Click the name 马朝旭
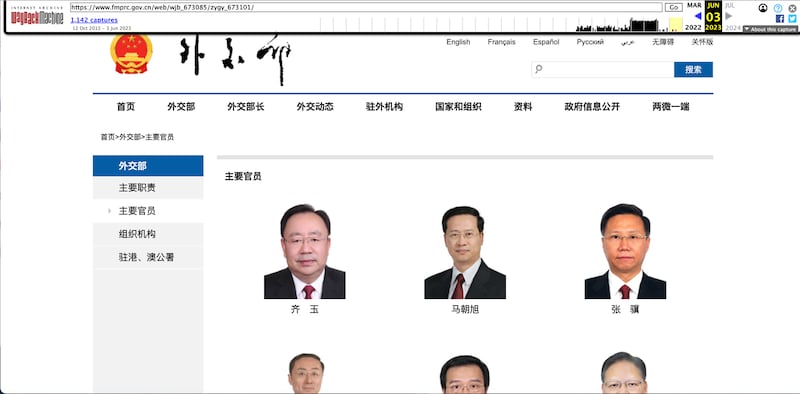Image resolution: width=800 pixels, height=394 pixels. (x=465, y=309)
